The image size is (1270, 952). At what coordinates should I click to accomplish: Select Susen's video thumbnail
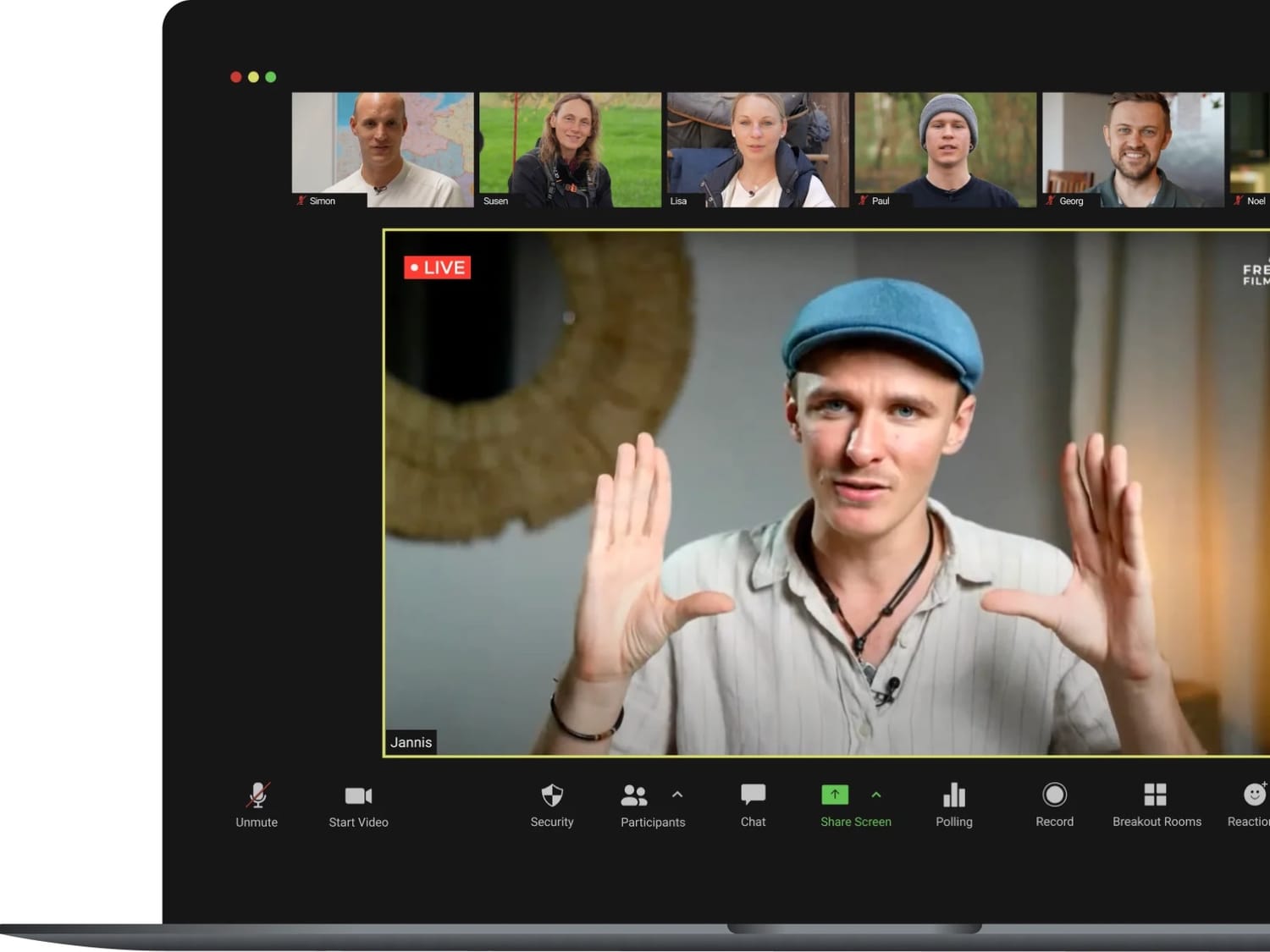(571, 150)
